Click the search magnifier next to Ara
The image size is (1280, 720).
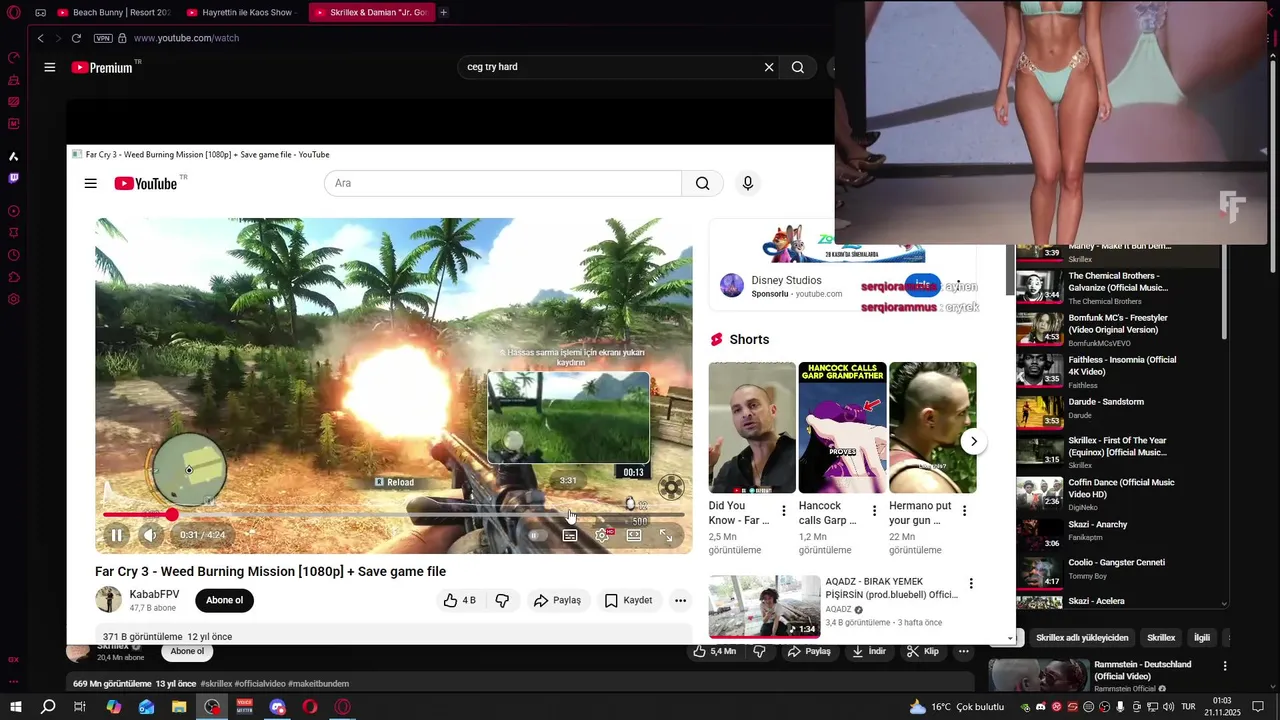(x=703, y=183)
